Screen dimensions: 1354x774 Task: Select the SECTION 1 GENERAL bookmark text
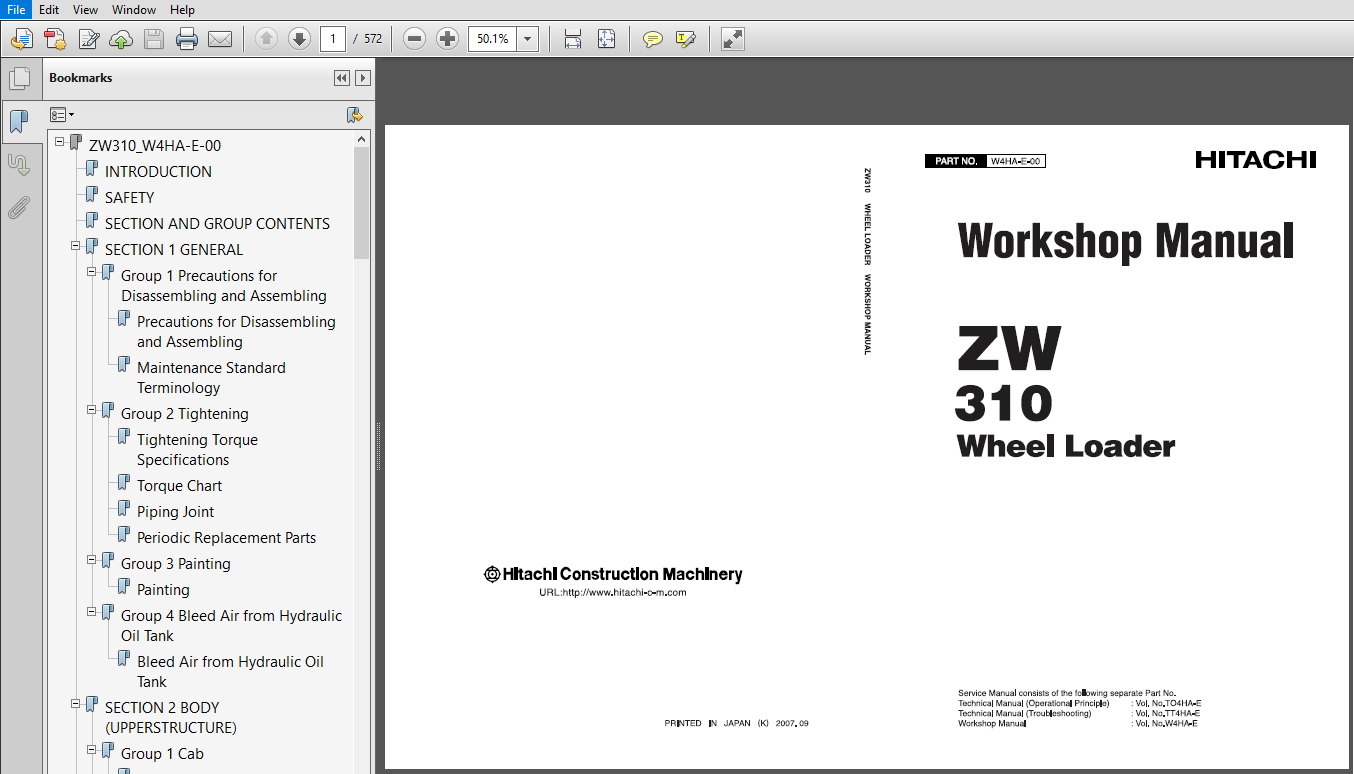(174, 249)
